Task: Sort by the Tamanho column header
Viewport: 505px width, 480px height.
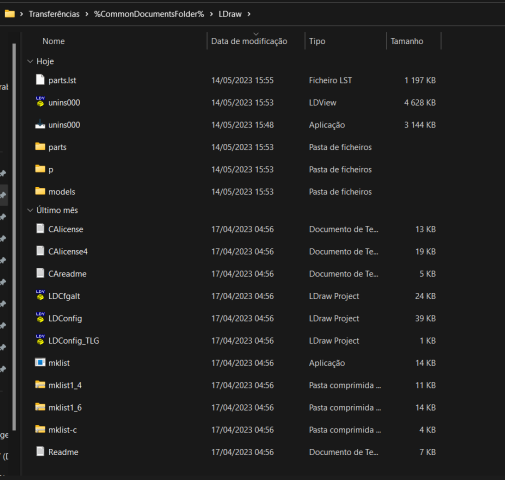Action: 407,41
